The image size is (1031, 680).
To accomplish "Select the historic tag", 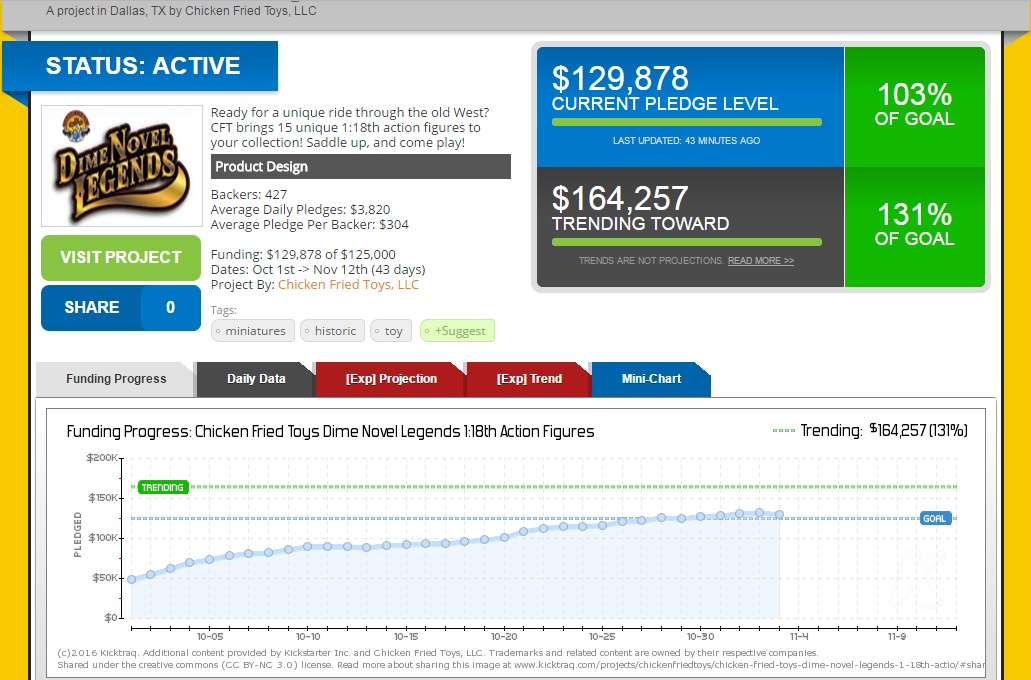I will [x=334, y=331].
